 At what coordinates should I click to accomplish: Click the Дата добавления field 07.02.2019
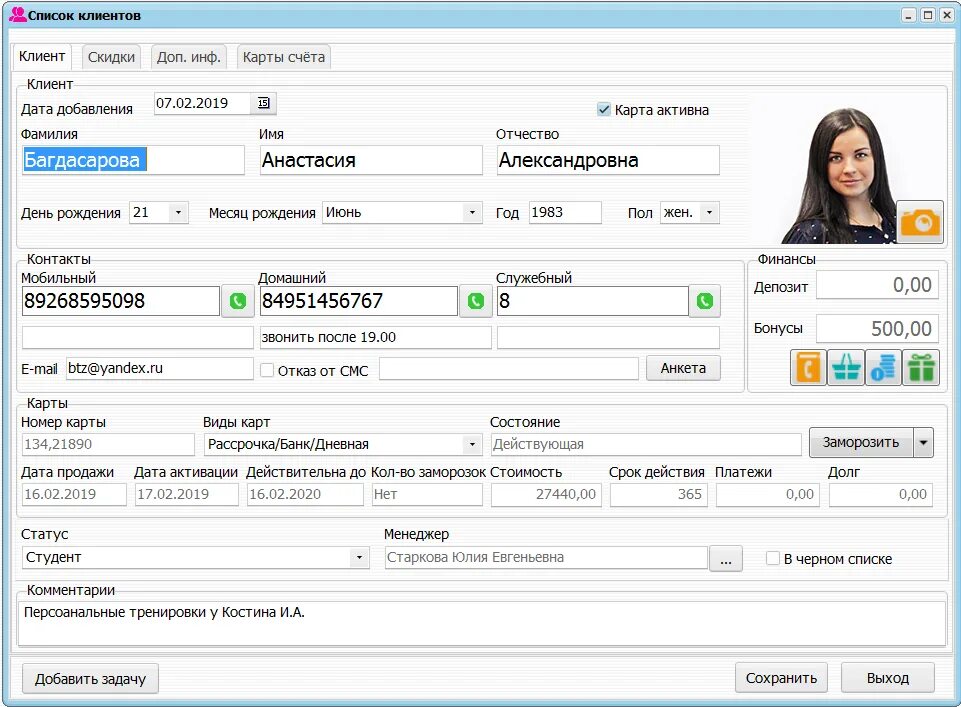point(202,103)
